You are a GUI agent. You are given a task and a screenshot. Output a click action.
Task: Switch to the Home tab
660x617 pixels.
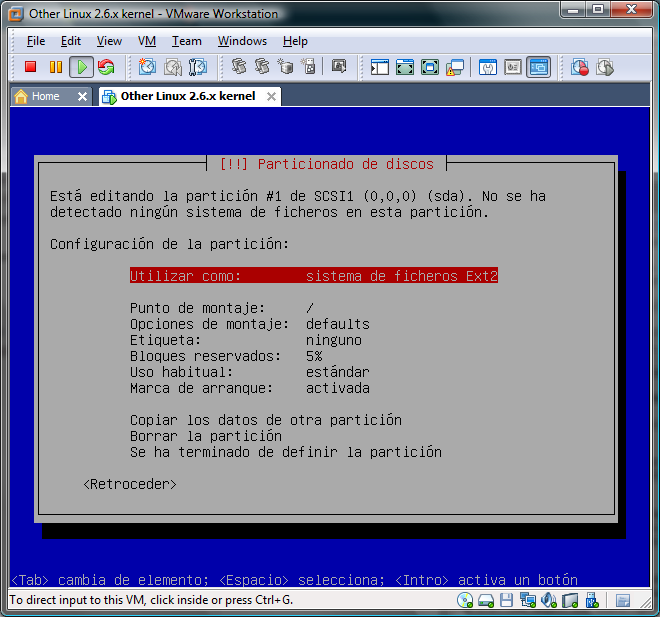pyautogui.click(x=45, y=96)
